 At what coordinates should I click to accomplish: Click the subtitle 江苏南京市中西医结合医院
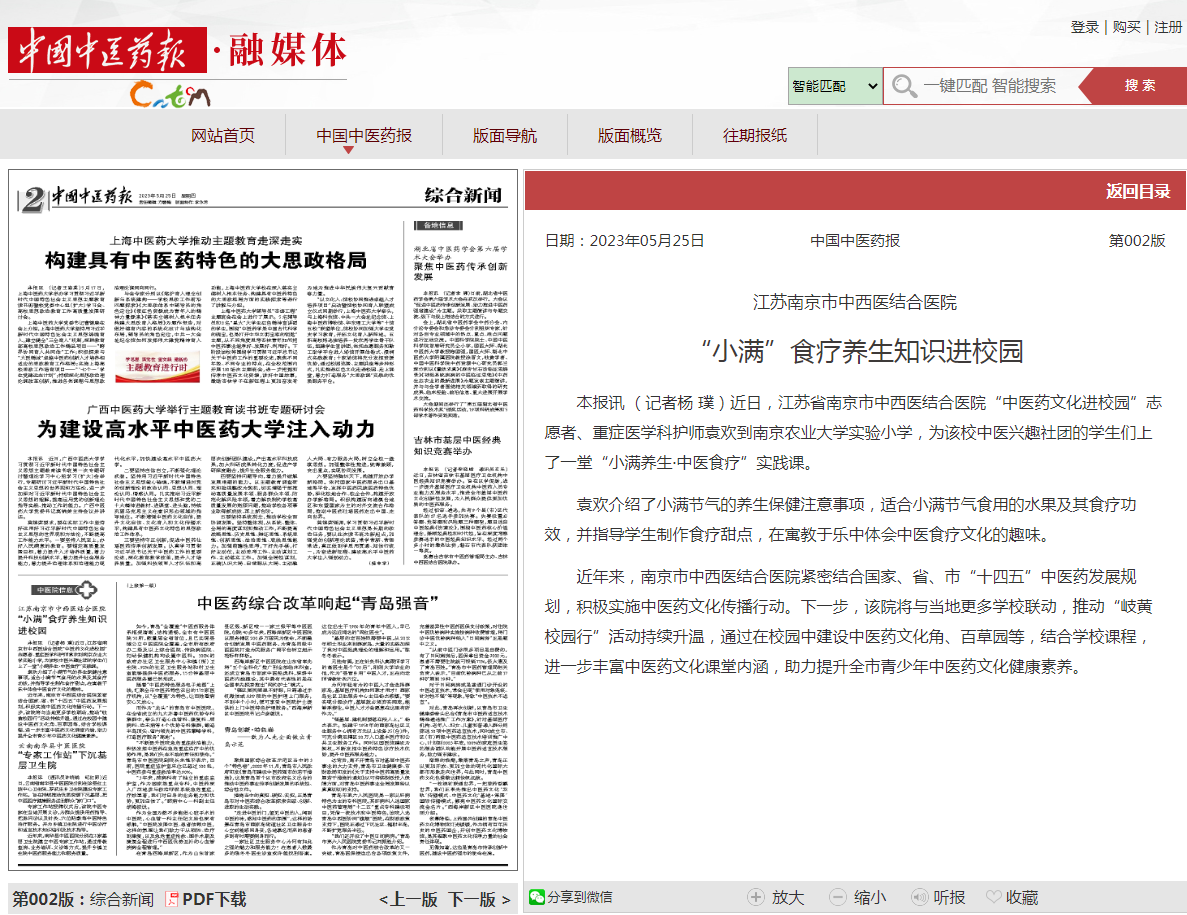pyautogui.click(x=855, y=302)
